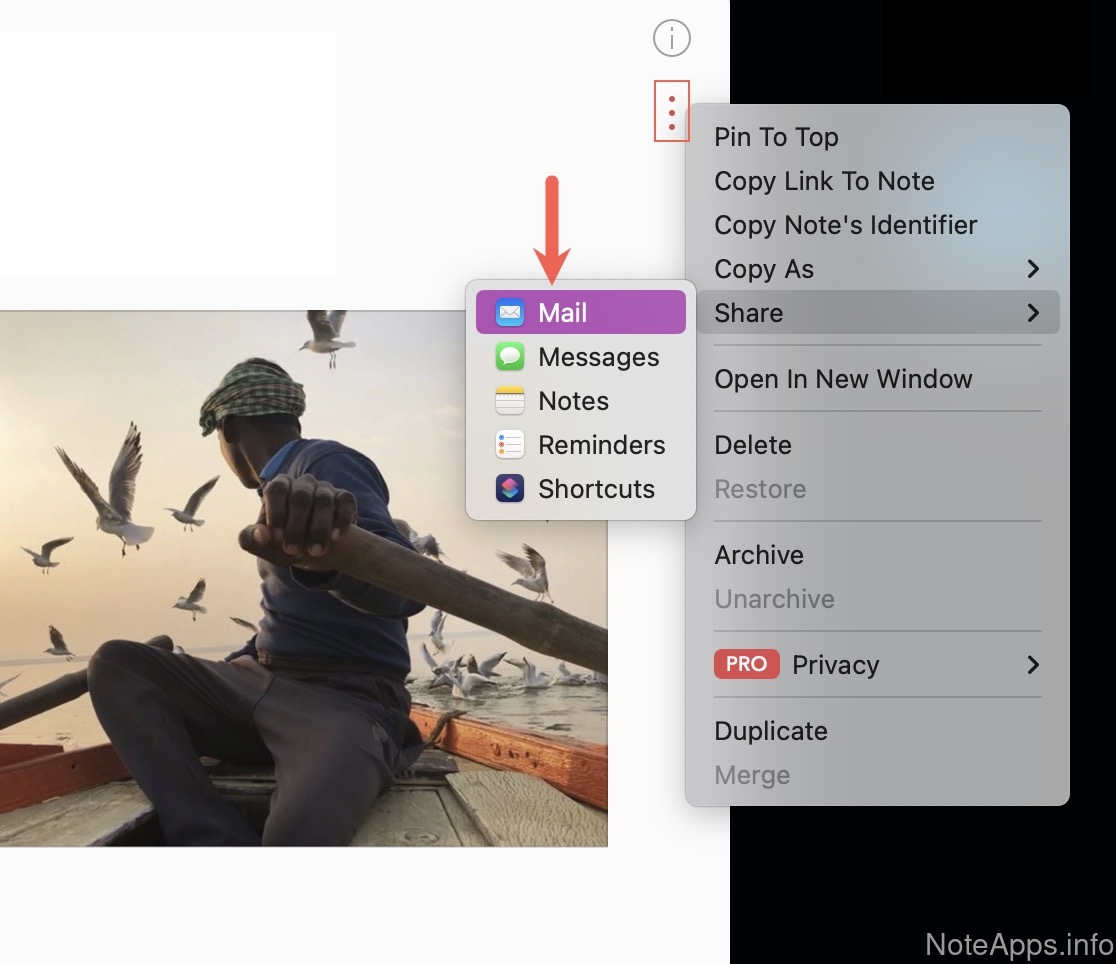The image size is (1116, 964).
Task: Select Copy Note's Identifier
Action: [x=845, y=225]
